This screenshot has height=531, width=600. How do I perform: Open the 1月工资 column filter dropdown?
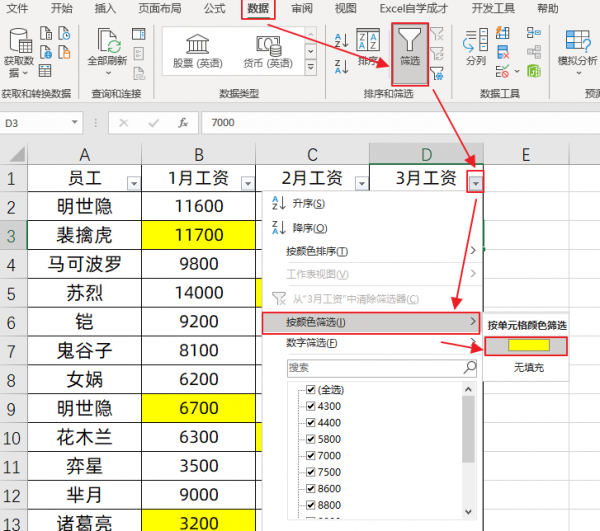click(x=248, y=184)
